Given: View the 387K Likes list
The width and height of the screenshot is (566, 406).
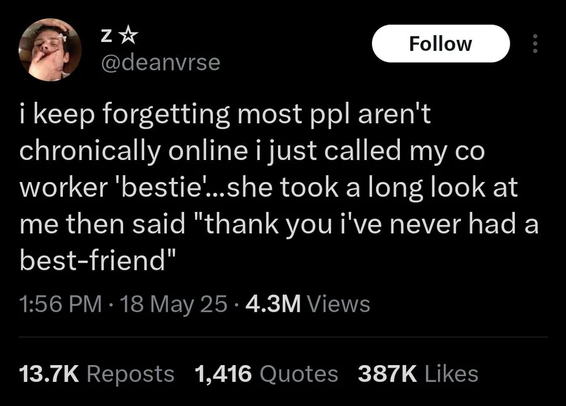Looking at the screenshot, I should tap(418, 374).
